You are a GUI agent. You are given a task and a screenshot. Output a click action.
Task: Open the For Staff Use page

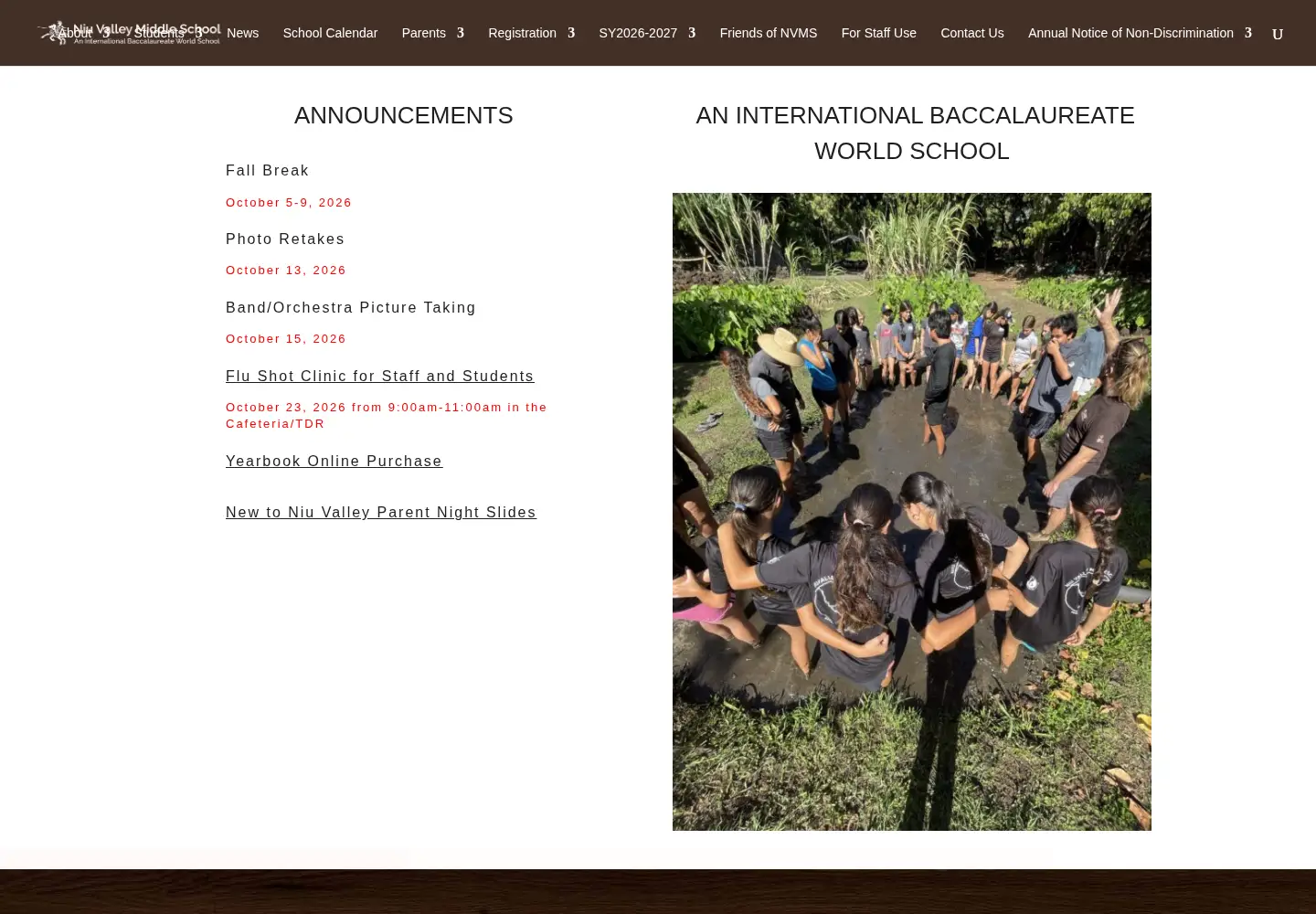tap(878, 33)
